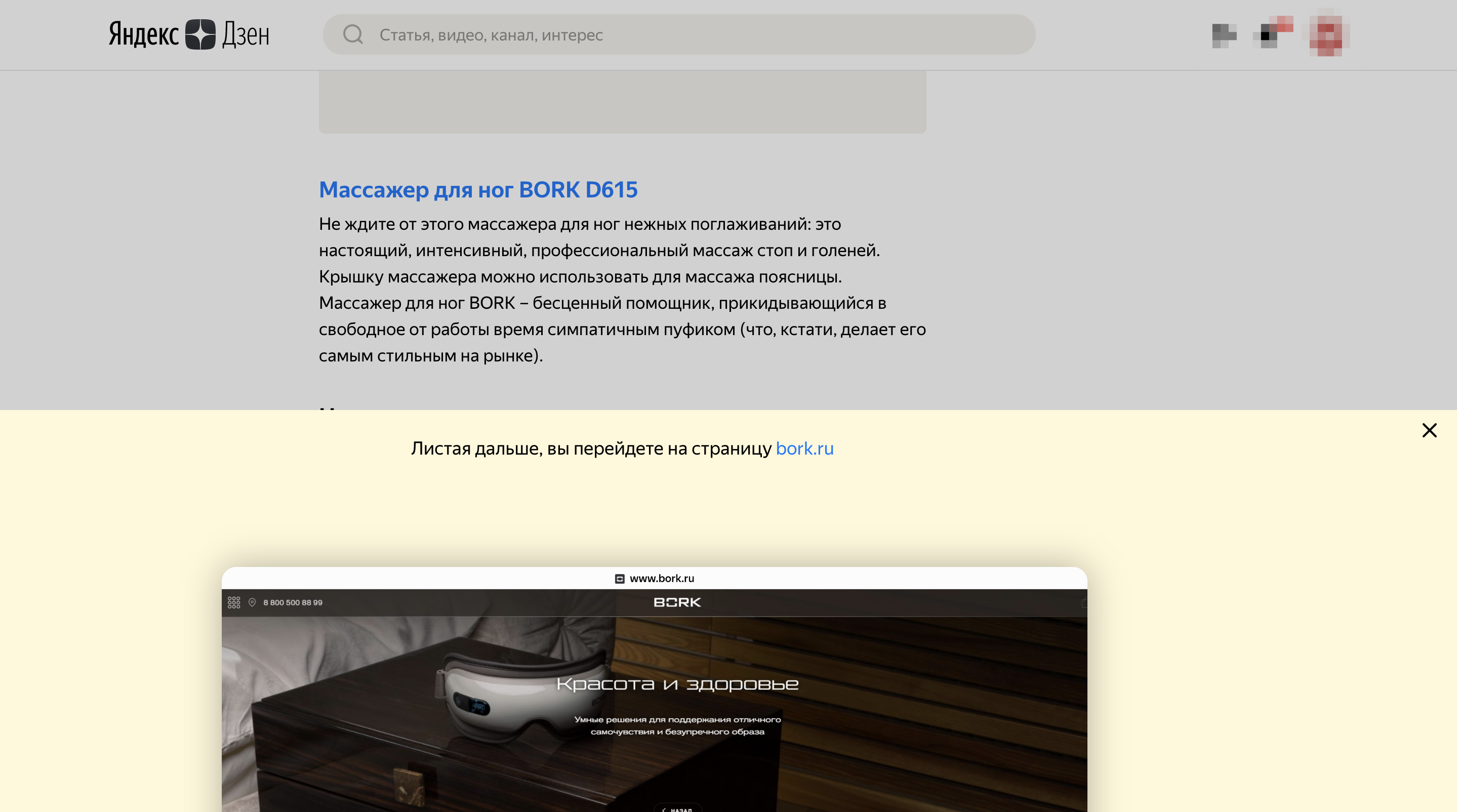Open the Яндекс Дзен logo home link
Viewport: 1457px width, 812px height.
click(x=189, y=34)
